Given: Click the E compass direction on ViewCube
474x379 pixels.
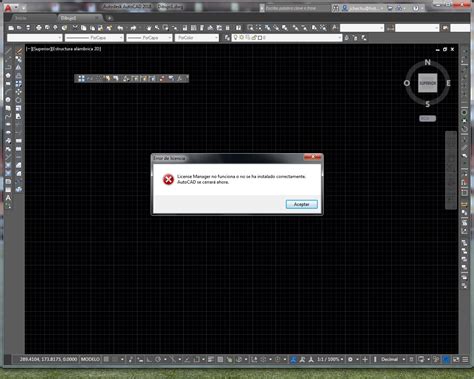Looking at the screenshot, I should [448, 83].
